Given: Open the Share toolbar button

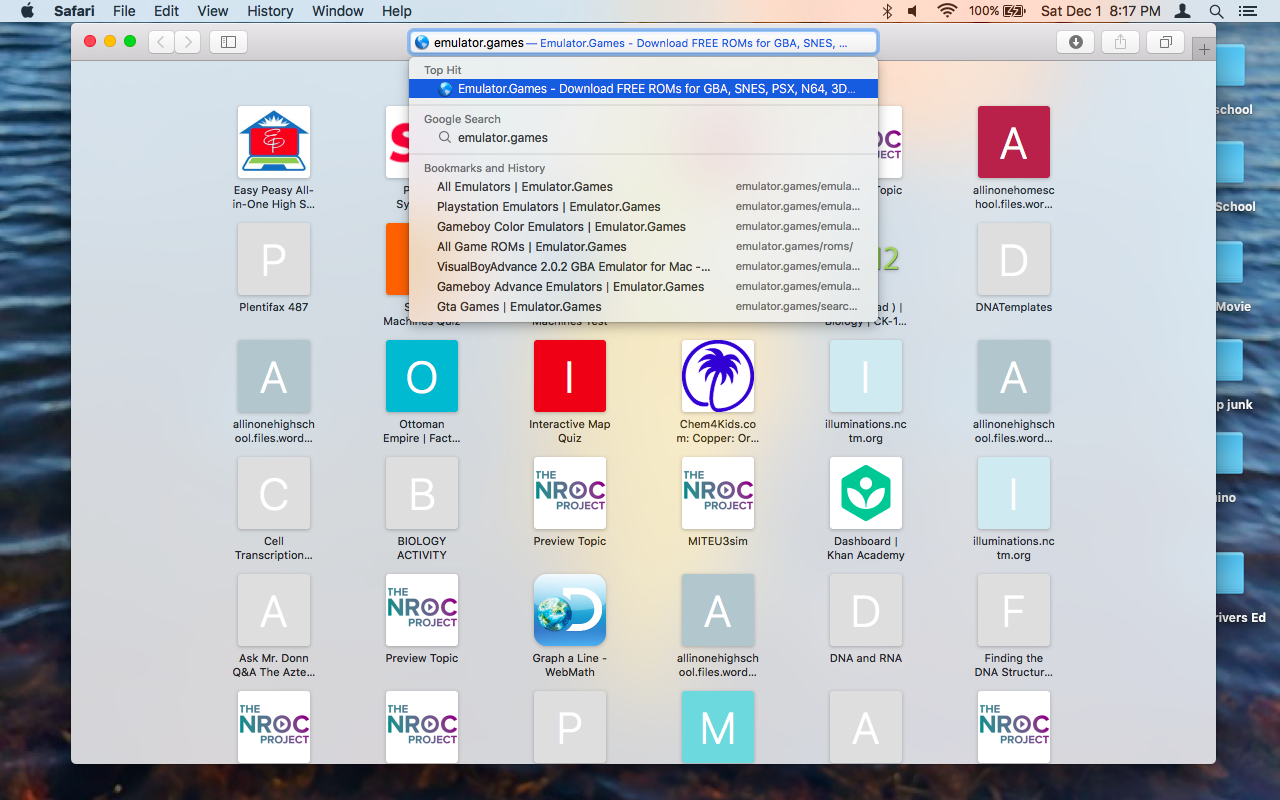Looking at the screenshot, I should [x=1121, y=42].
